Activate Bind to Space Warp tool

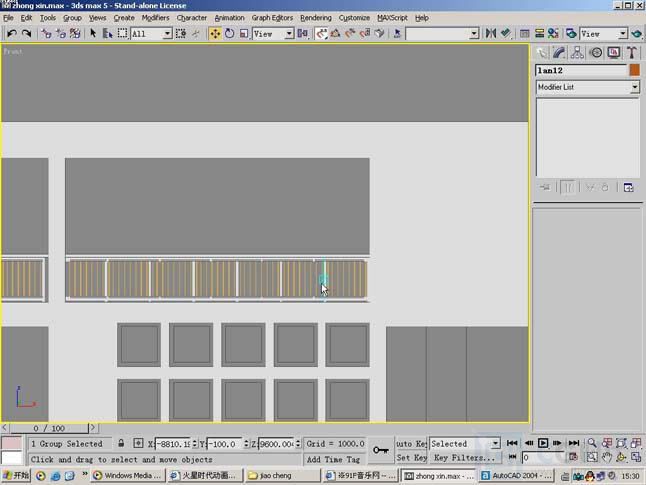[75, 33]
